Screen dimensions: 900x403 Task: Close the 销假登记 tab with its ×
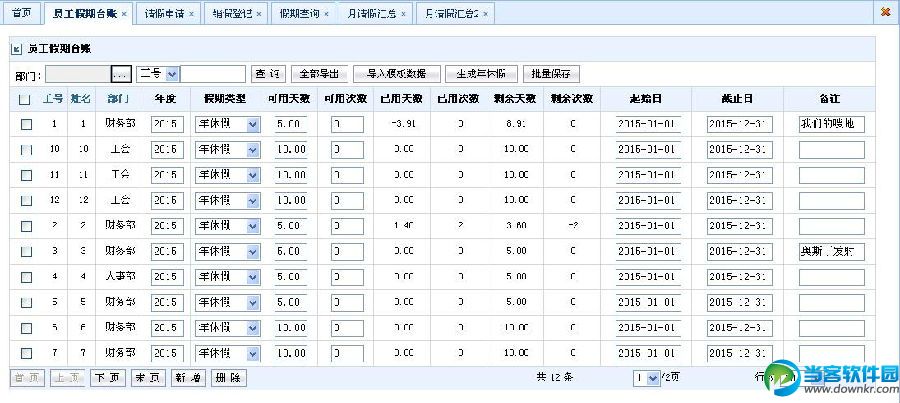pos(258,13)
